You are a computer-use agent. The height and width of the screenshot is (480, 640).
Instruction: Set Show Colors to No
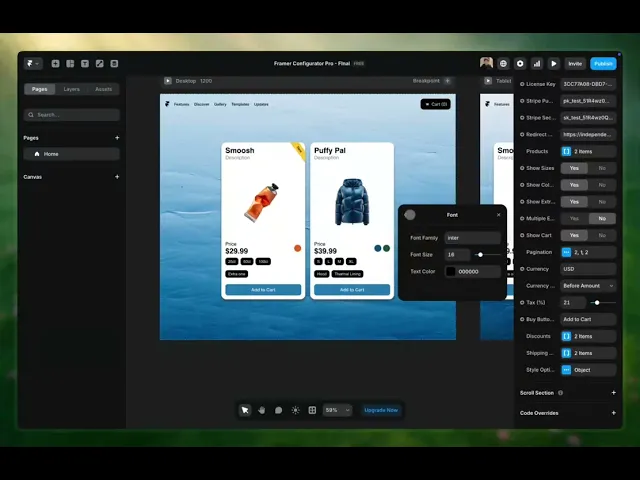point(602,185)
